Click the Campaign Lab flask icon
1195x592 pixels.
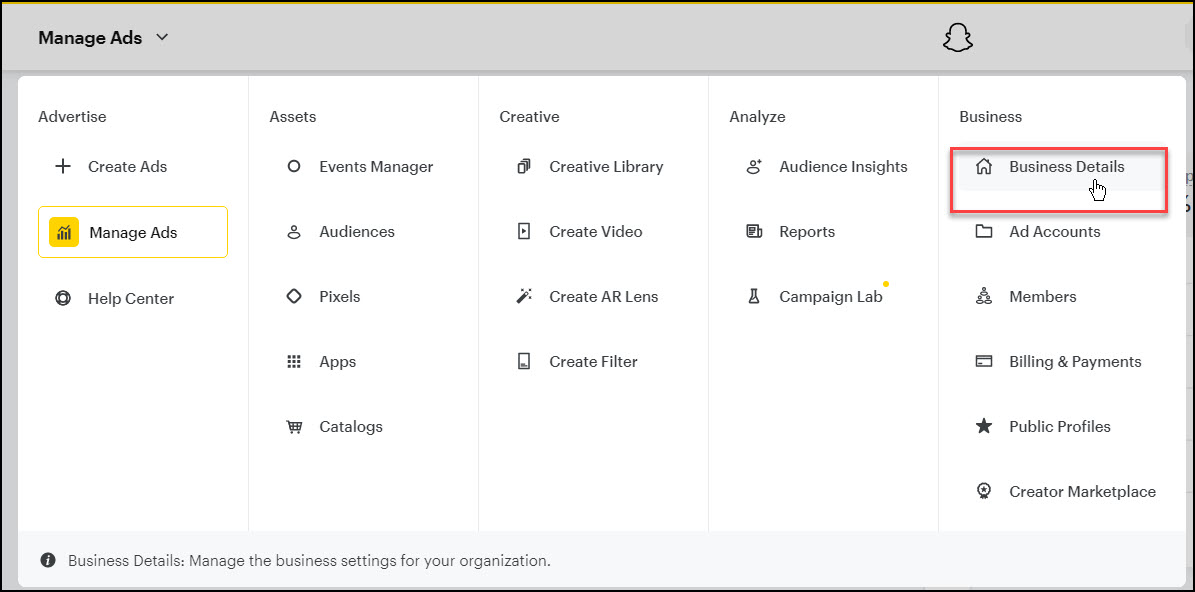coord(754,296)
